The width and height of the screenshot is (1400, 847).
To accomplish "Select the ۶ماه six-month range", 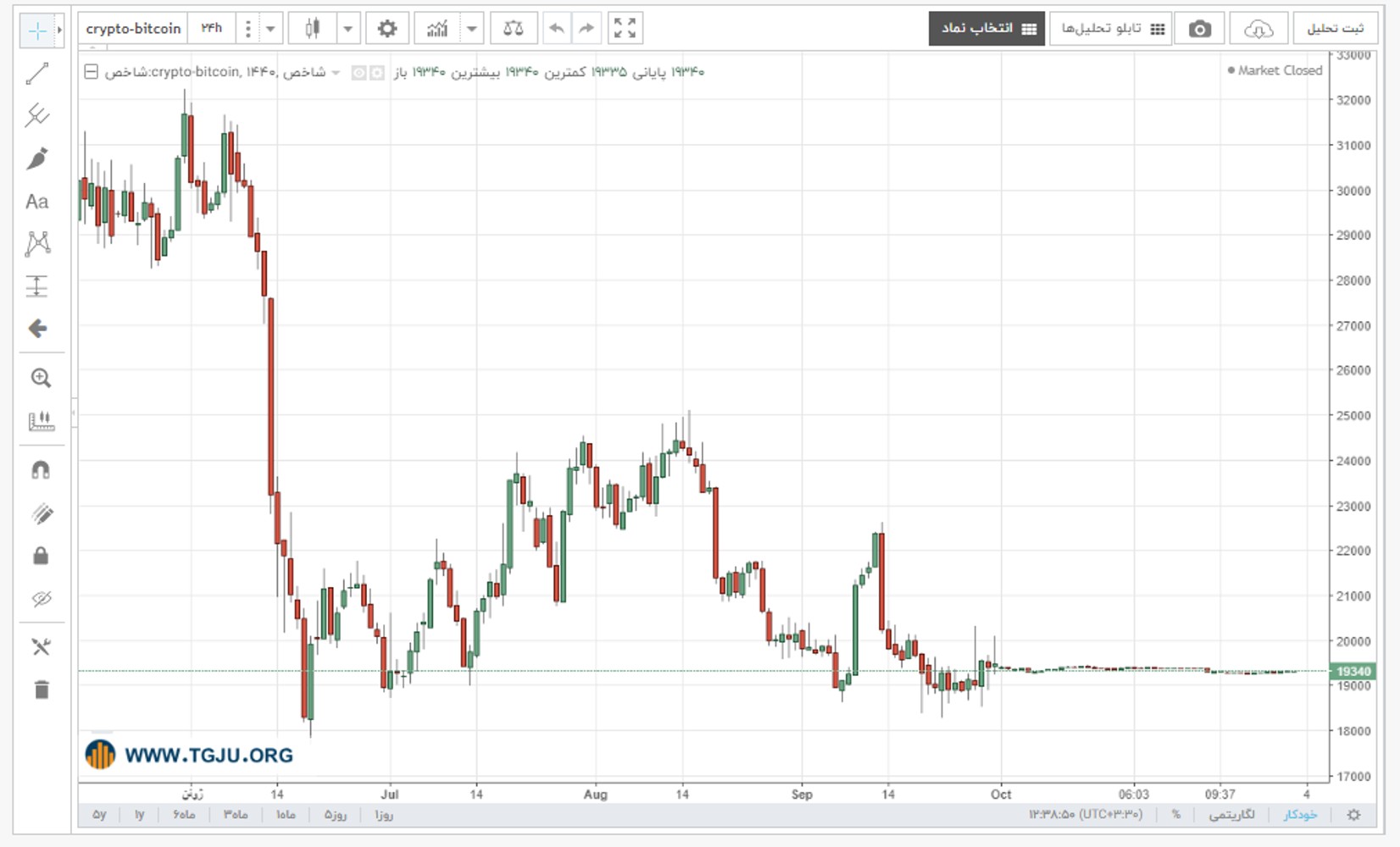I will pos(184,815).
